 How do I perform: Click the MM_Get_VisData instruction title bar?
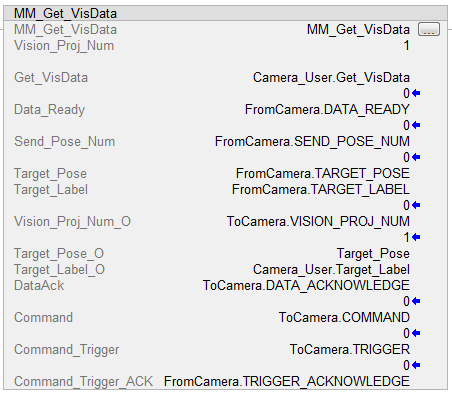[x=226, y=13]
